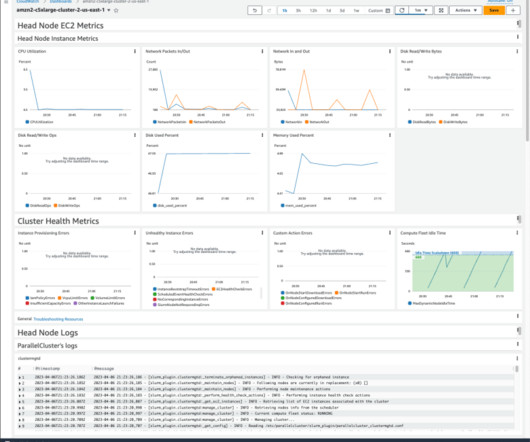The width and height of the screenshot is (530, 442).
Task: Open ParallelCluster's logs header menu
Action: 517,344
